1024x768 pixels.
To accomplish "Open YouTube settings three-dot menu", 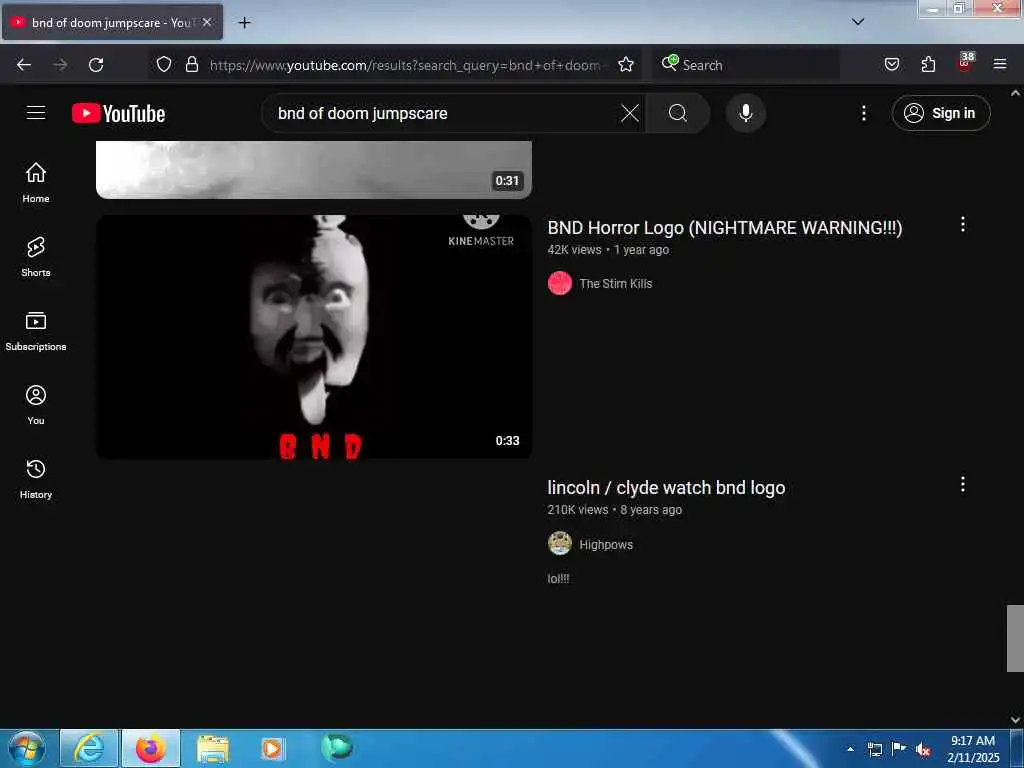I will 863,113.
